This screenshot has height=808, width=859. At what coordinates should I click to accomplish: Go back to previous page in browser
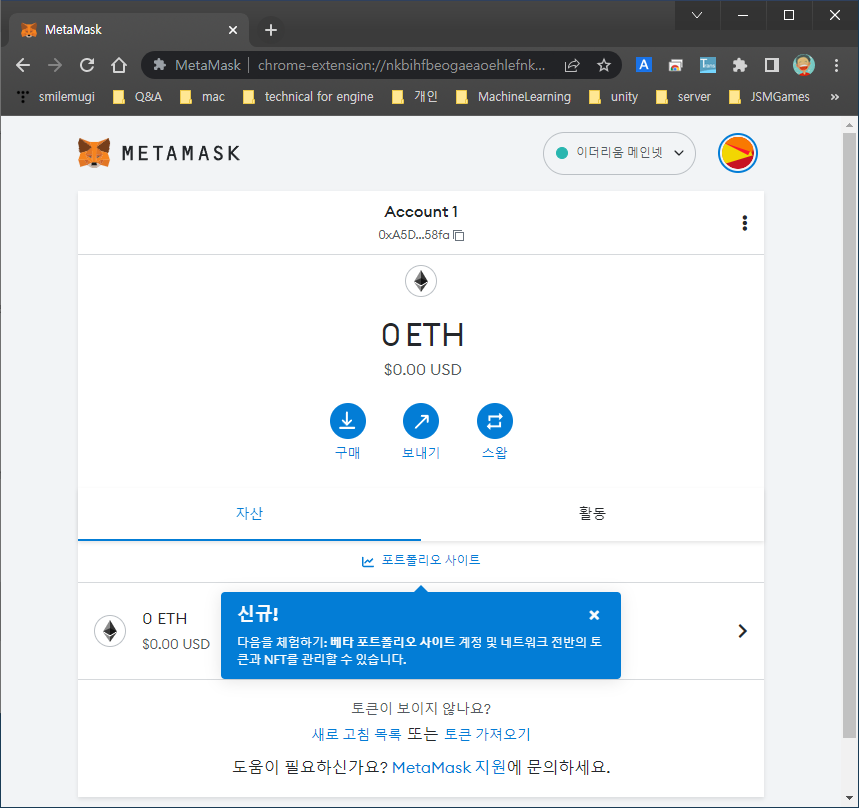click(23, 65)
